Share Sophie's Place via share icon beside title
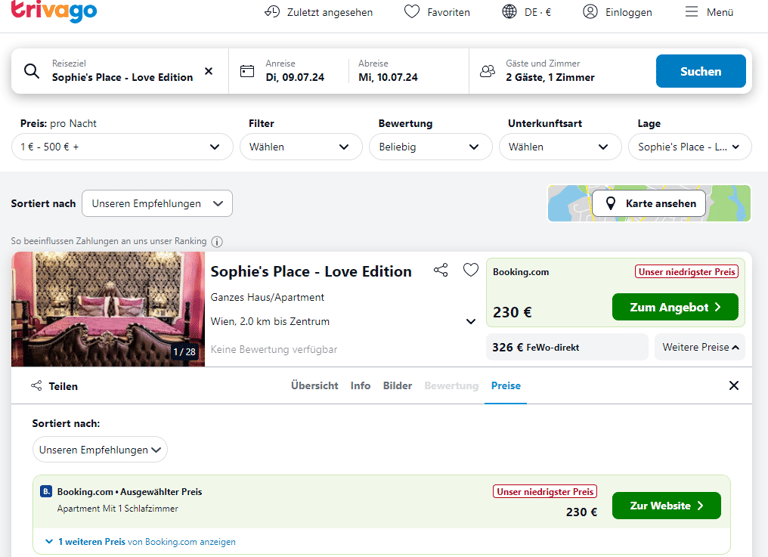 [x=441, y=270]
